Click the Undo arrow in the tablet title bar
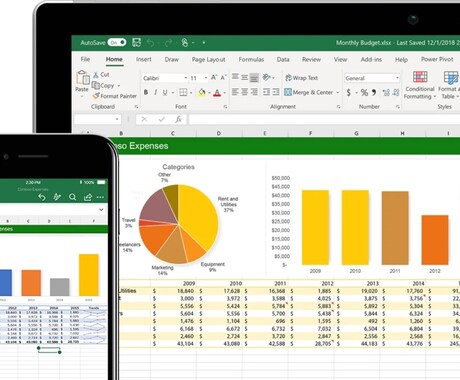Image resolution: width=460 pixels, height=380 pixels. point(151,42)
